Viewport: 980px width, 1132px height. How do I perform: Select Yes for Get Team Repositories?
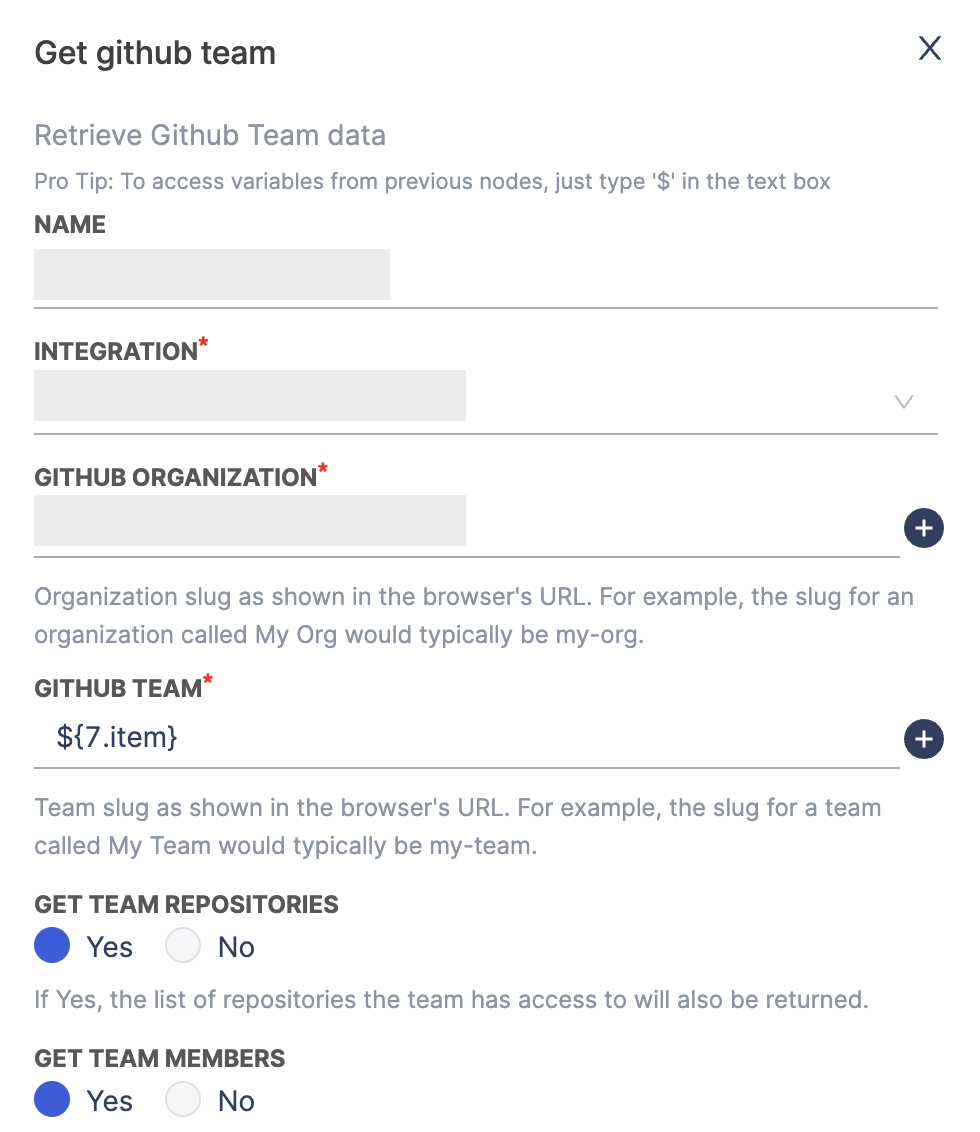coord(52,946)
